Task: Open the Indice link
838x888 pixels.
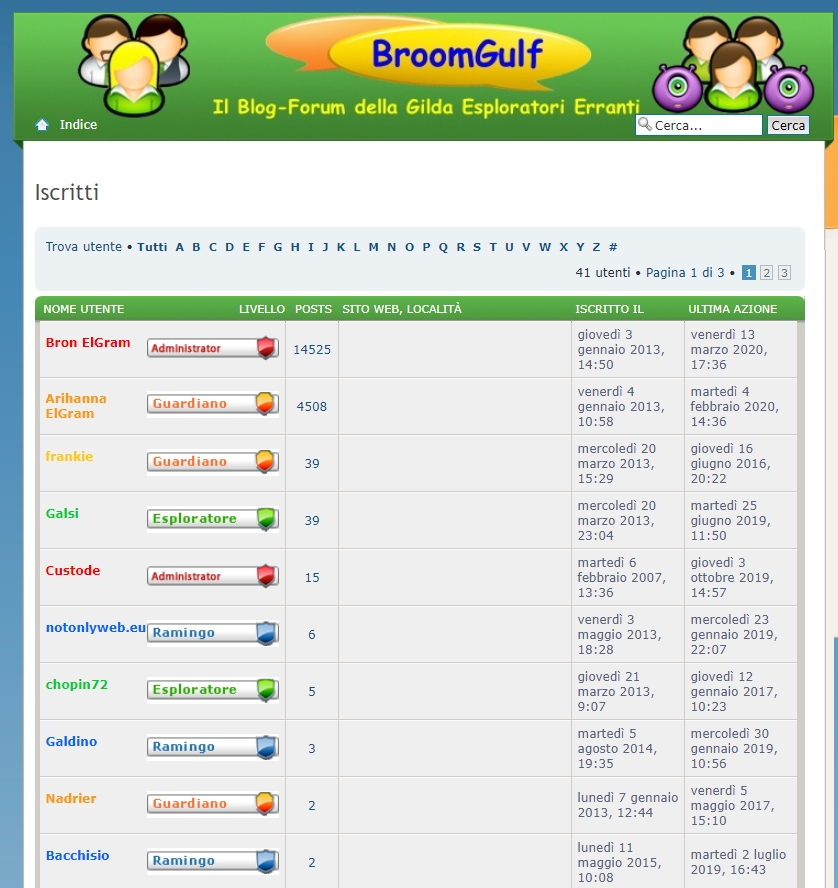Action: click(x=78, y=125)
